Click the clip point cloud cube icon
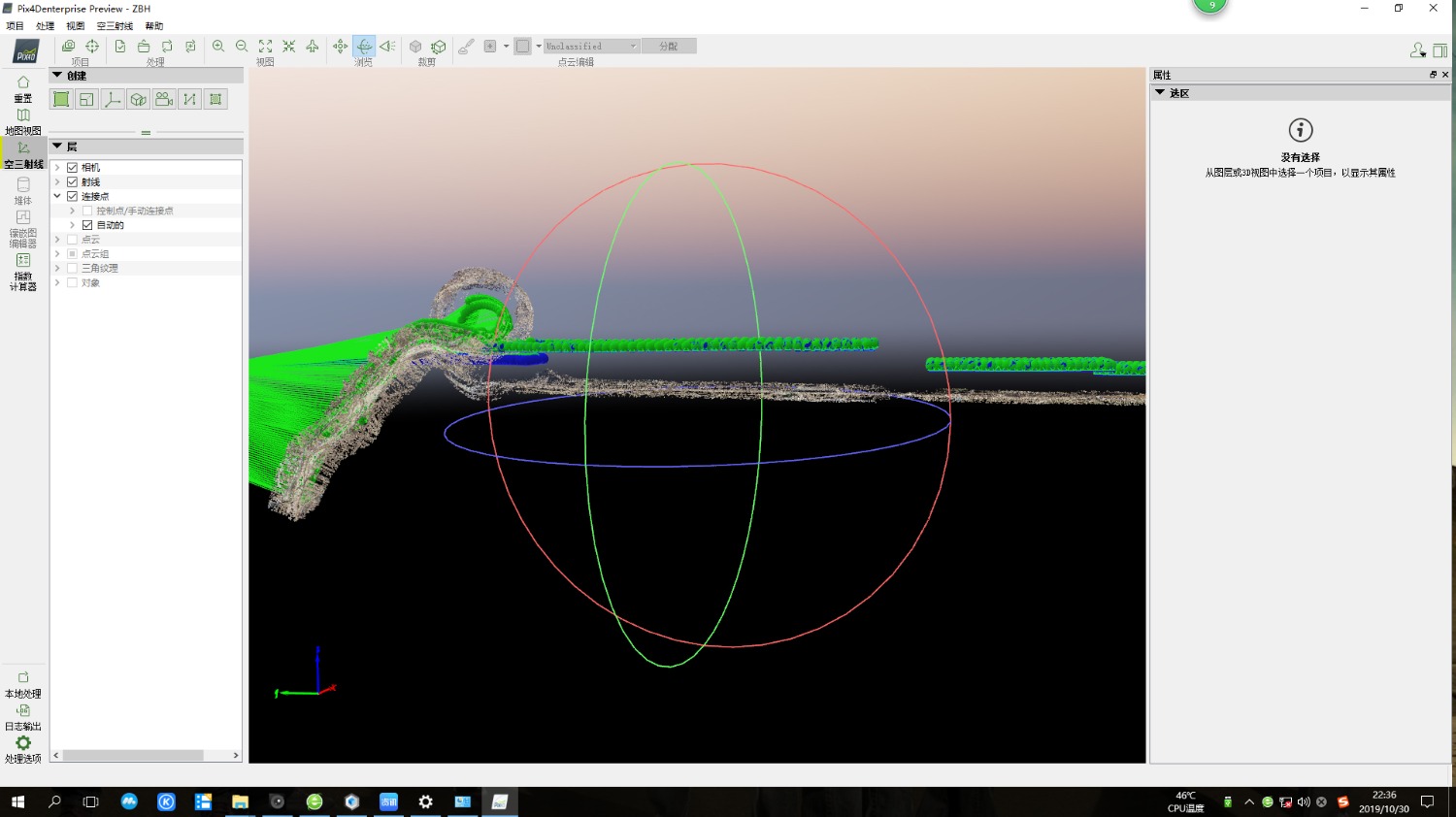 (x=415, y=46)
